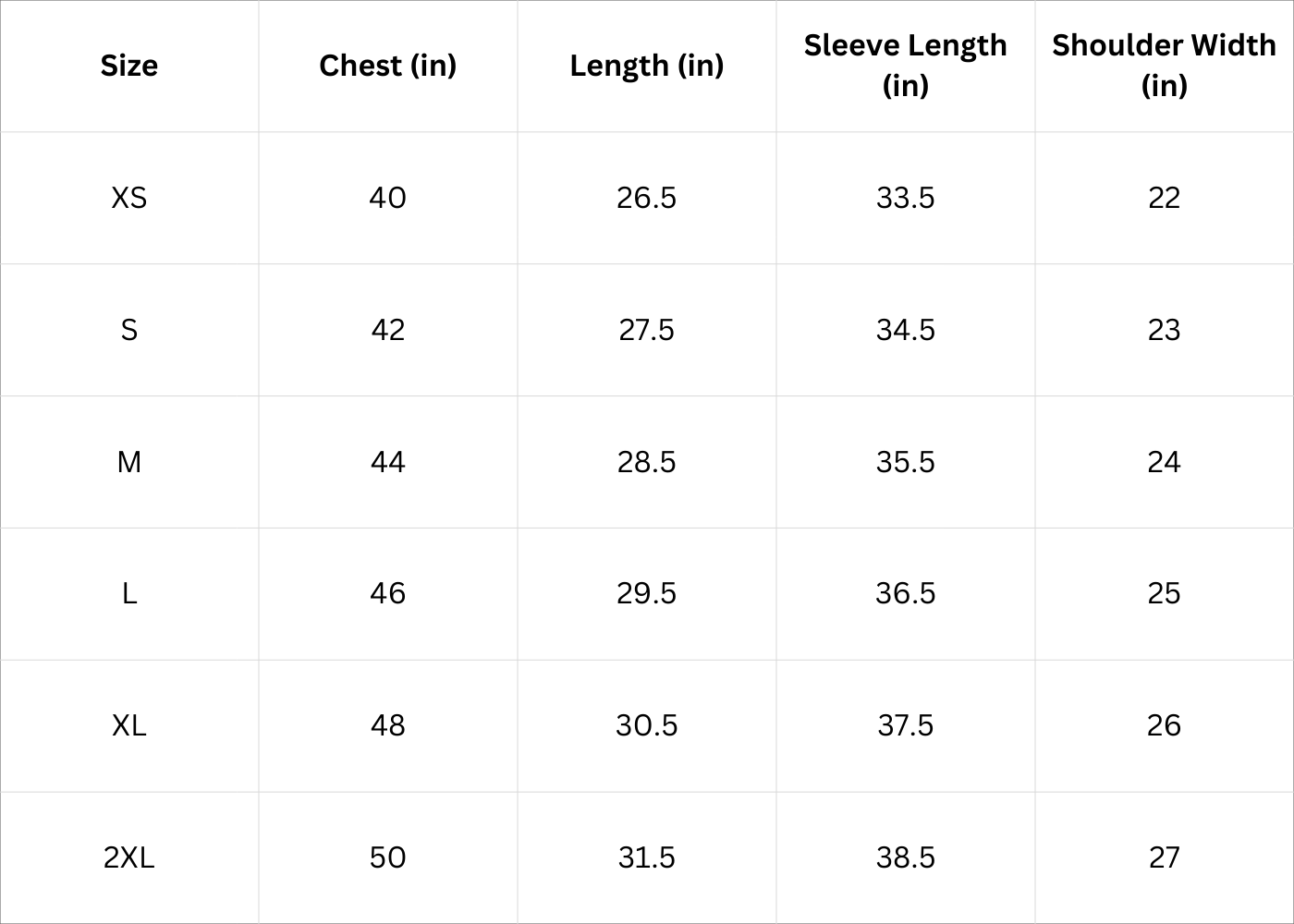This screenshot has width=1294, height=924.
Task: Click the sleeve length 33.5 cell
Action: click(x=906, y=198)
